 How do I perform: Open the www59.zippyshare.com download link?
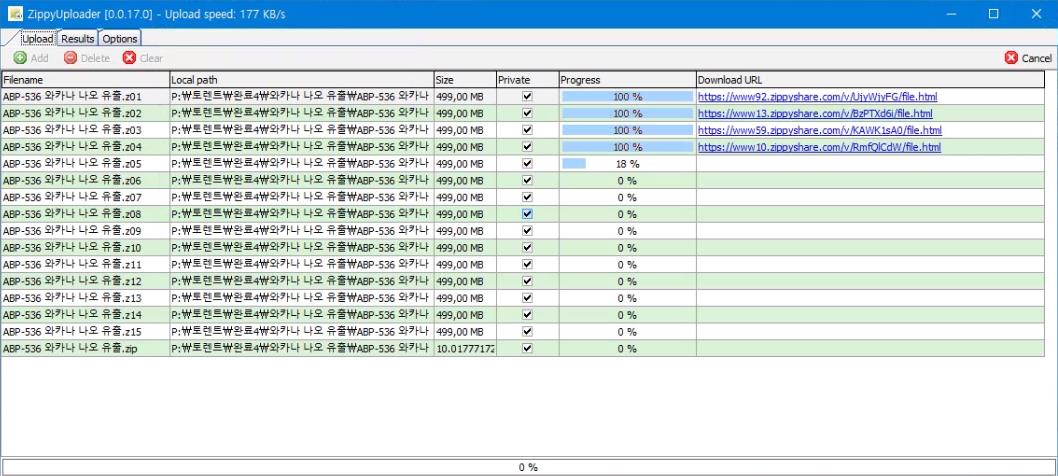coord(820,130)
